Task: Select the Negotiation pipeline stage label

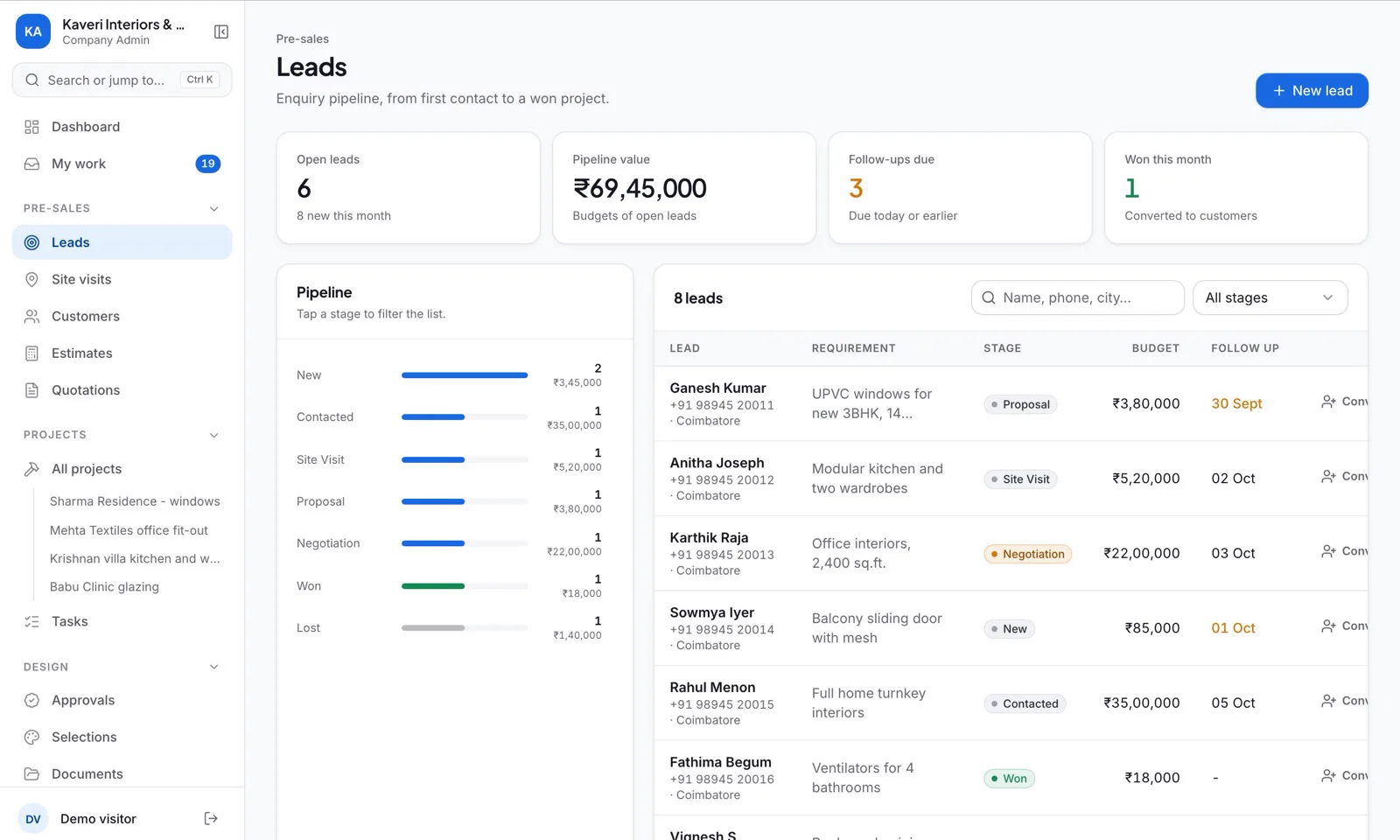Action: 328,543
